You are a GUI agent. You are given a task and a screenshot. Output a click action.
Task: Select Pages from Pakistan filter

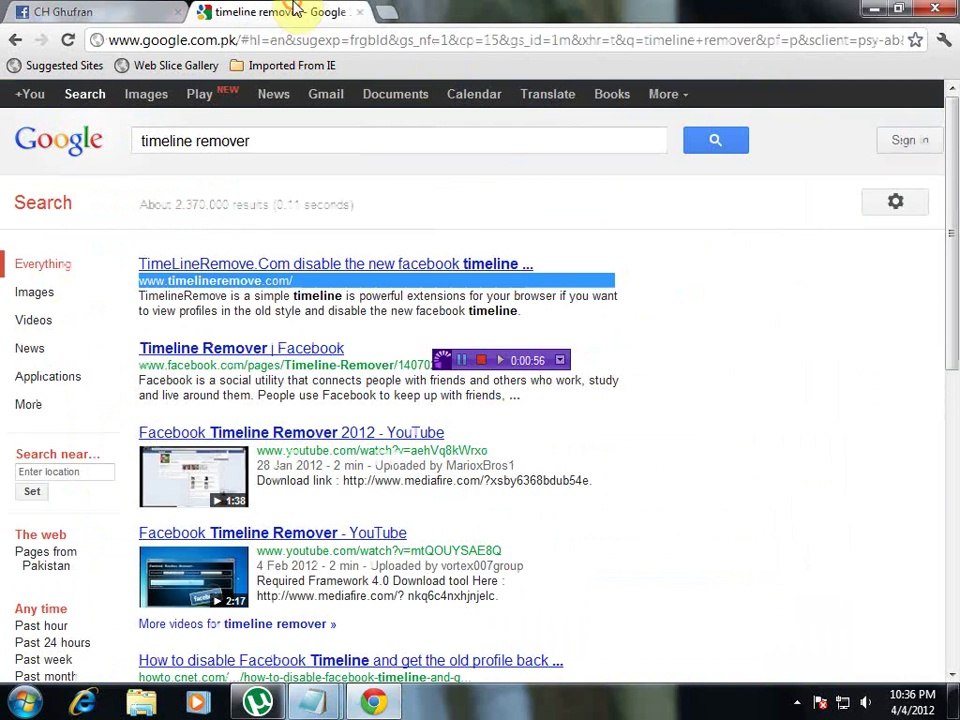pos(46,558)
